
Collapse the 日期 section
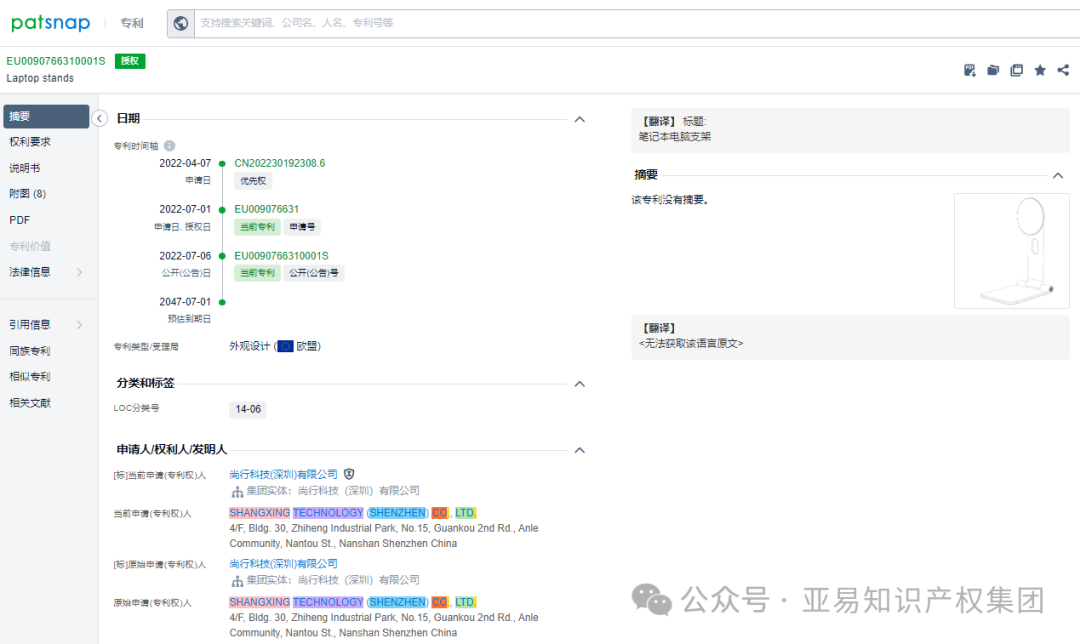click(580, 118)
